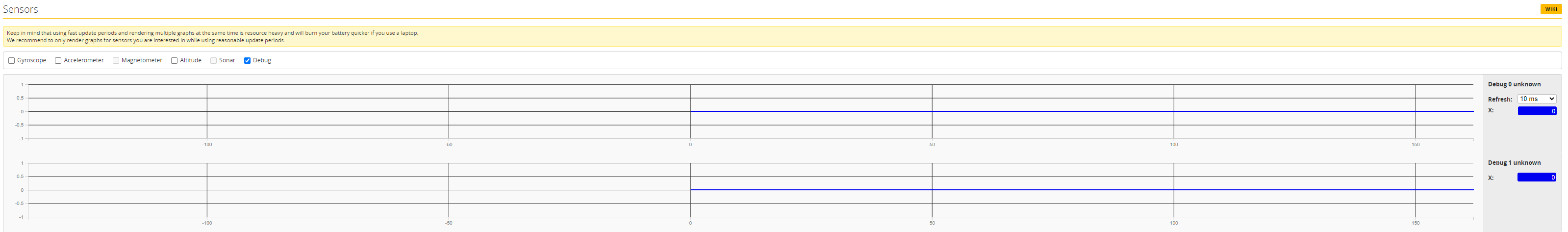
Task: Uncheck the Debug checkbox
Action: coord(247,61)
